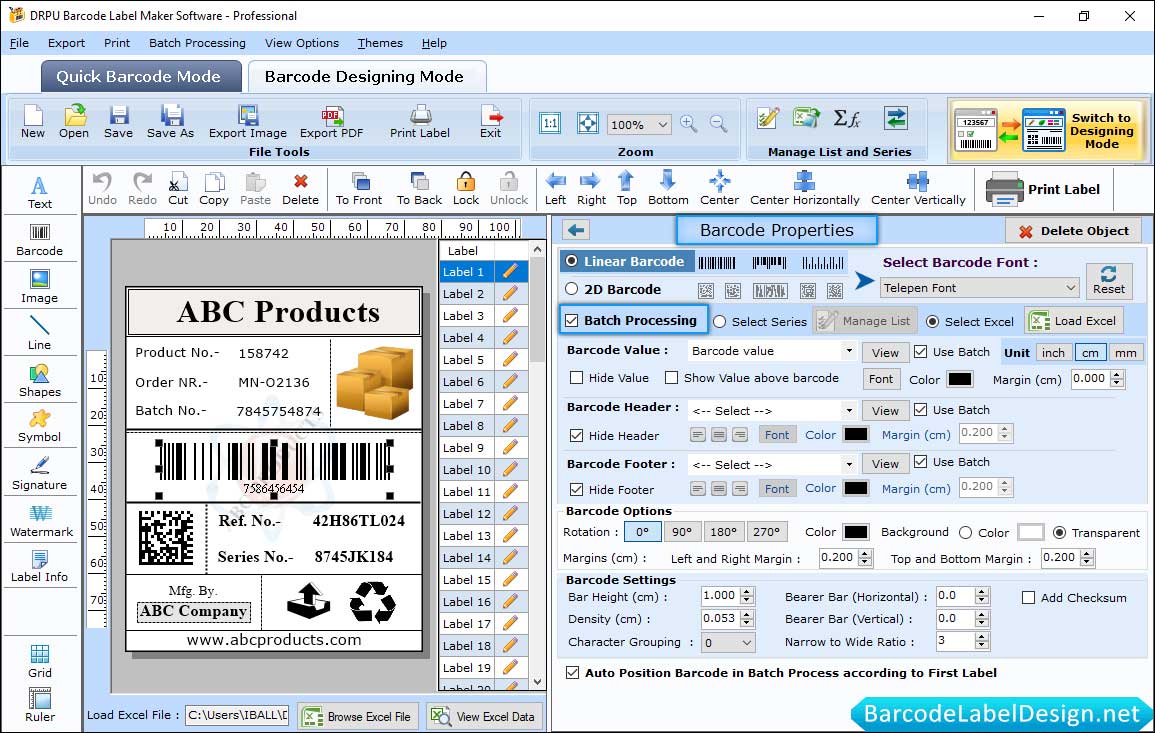Enable the Add Checksum checkbox

1028,597
